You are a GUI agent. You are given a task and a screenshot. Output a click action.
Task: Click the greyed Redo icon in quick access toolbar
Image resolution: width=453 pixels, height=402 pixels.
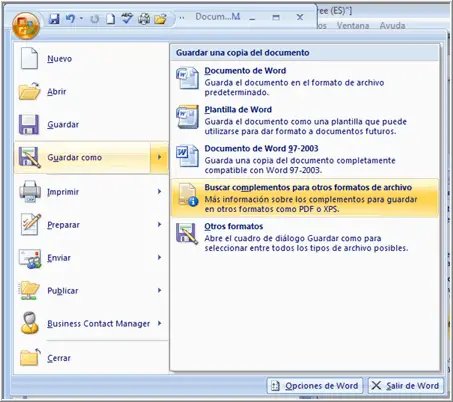pyautogui.click(x=95, y=19)
